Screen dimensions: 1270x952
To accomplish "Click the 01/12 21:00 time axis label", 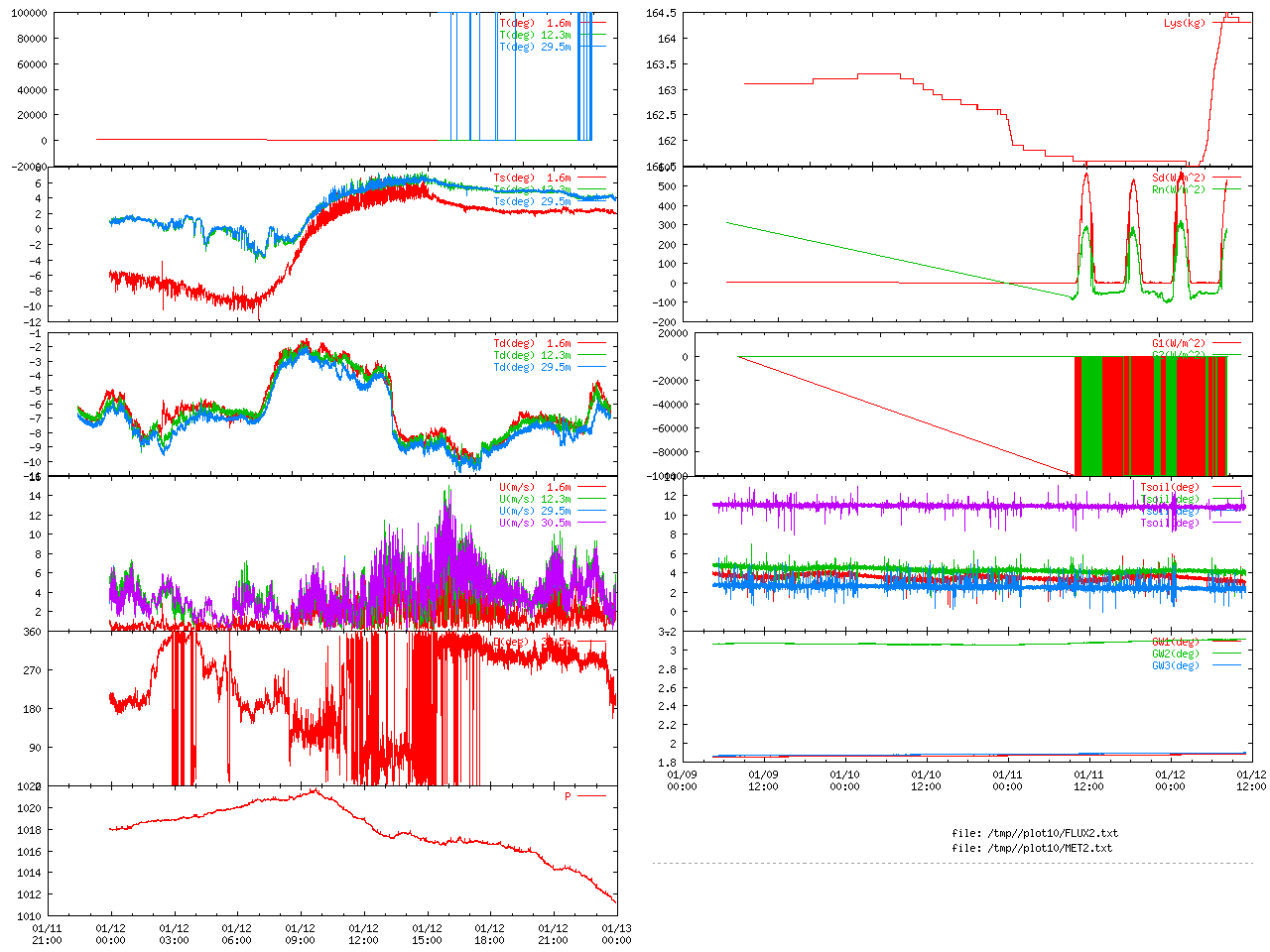I will pyautogui.click(x=553, y=935).
